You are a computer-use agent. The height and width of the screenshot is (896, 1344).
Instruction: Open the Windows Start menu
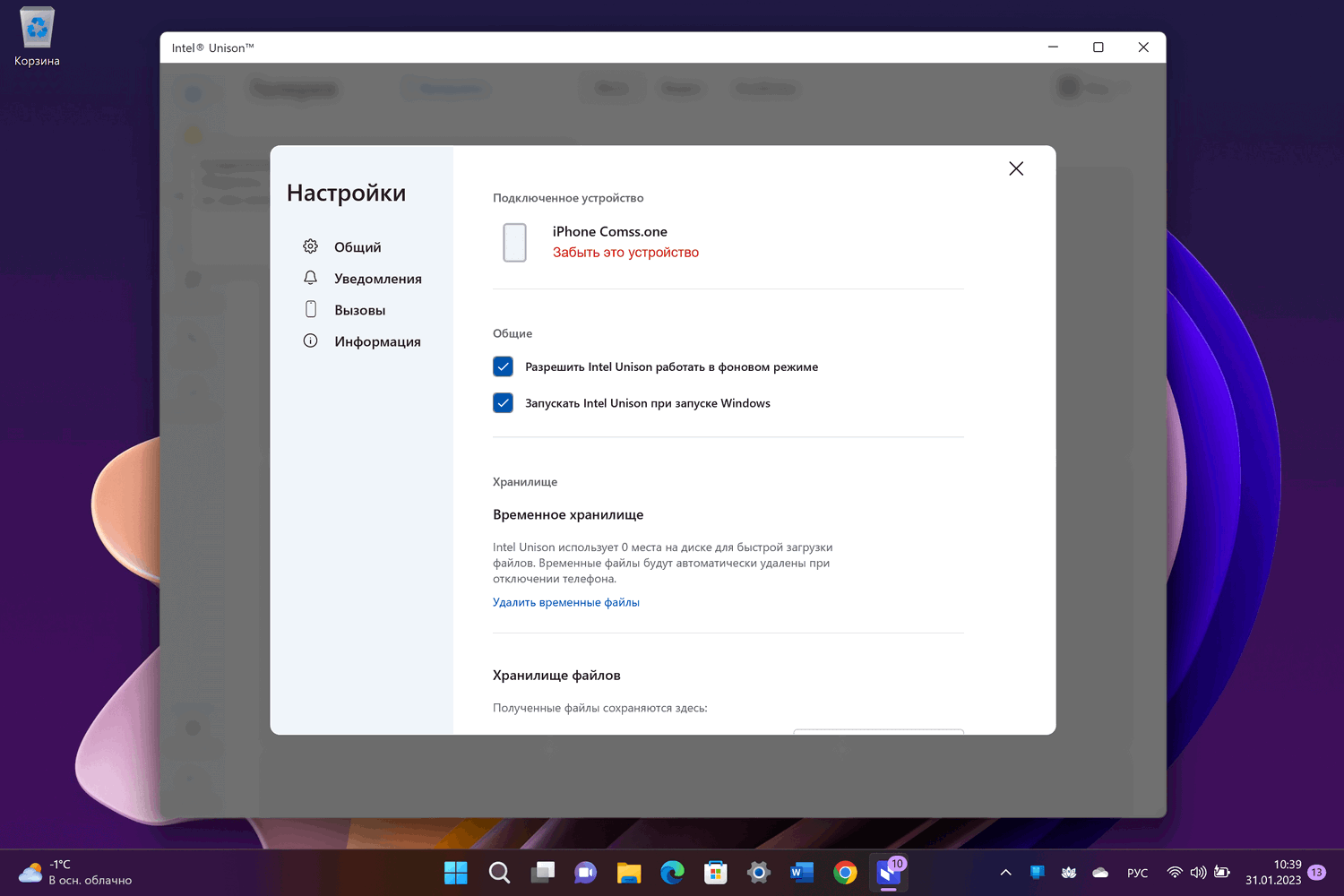pyautogui.click(x=456, y=873)
